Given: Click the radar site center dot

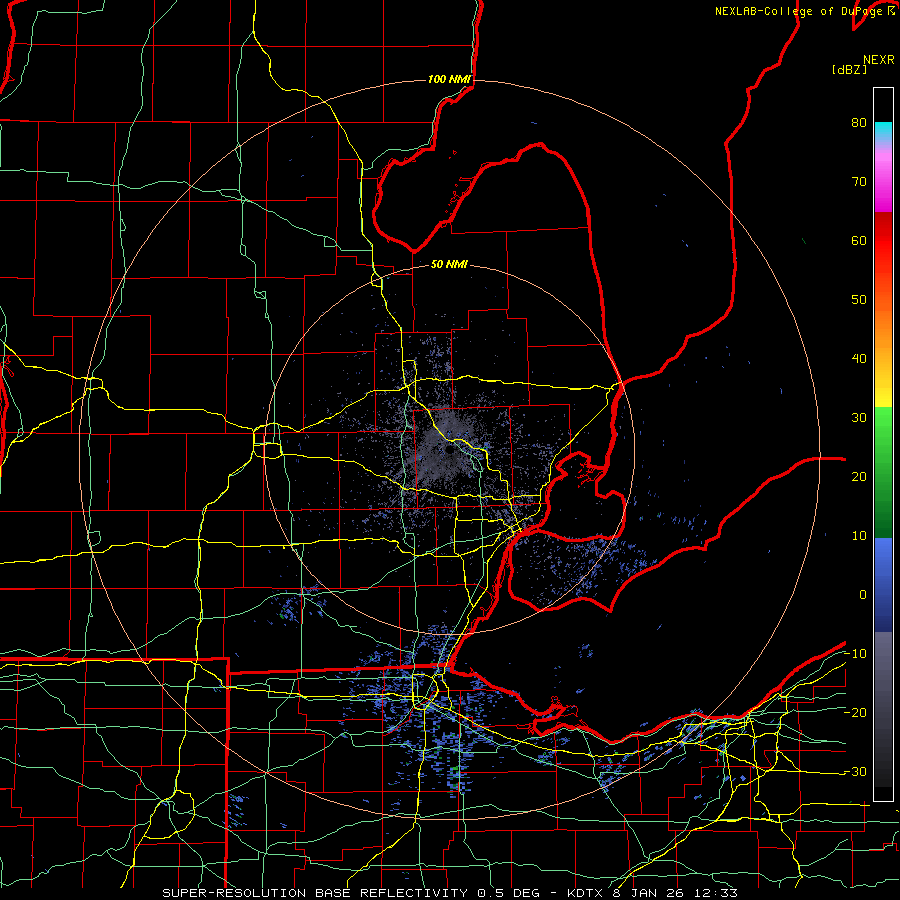Looking at the screenshot, I should pyautogui.click(x=450, y=451).
